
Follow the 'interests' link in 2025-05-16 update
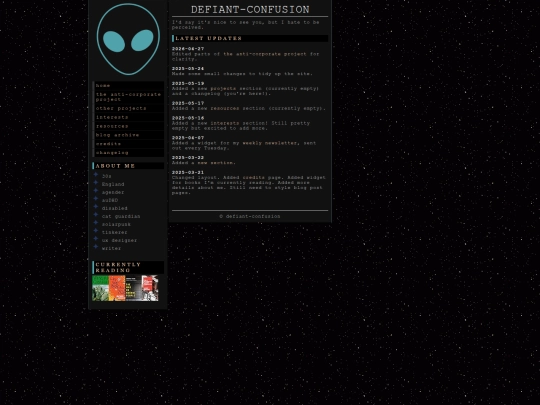(225, 123)
